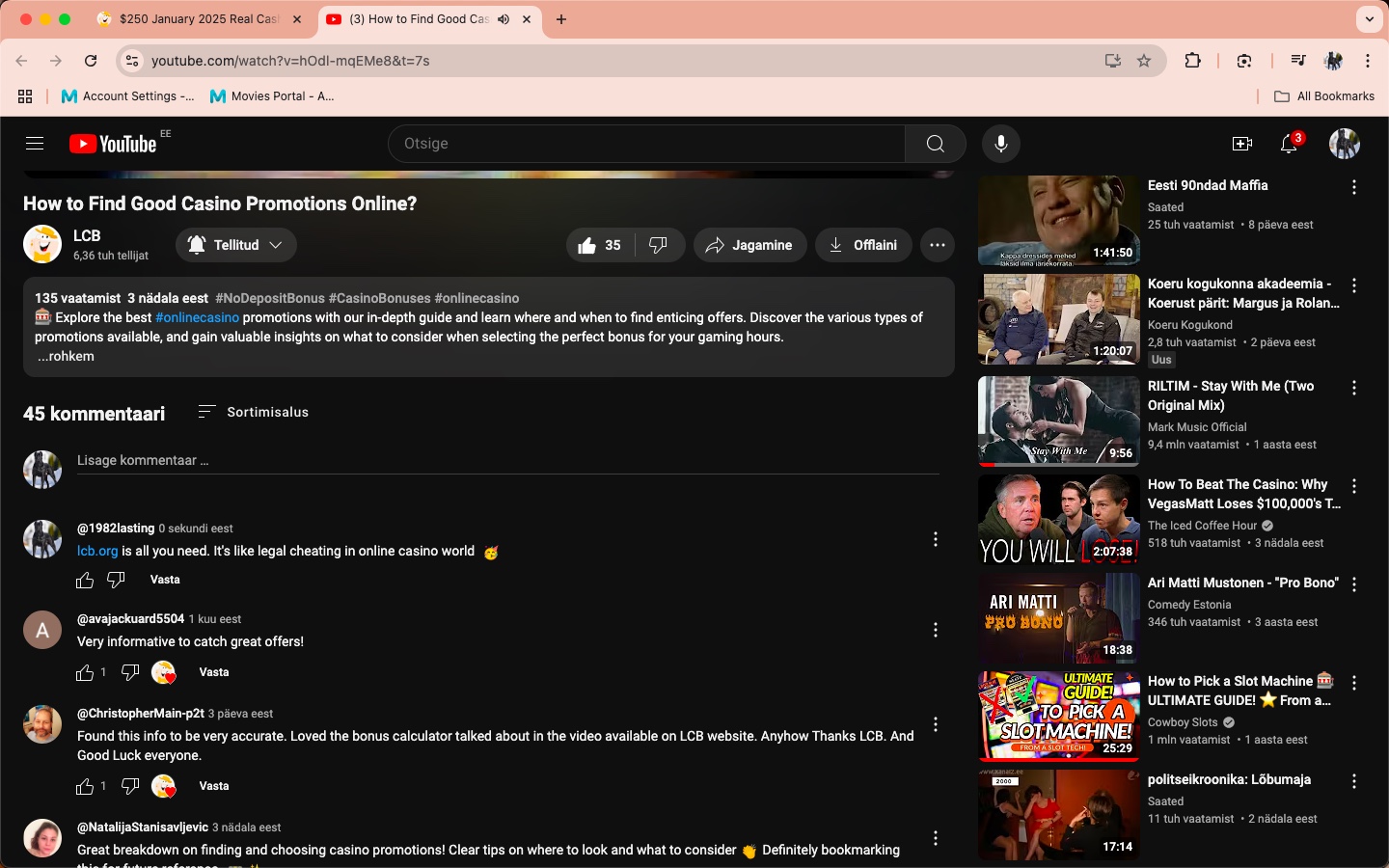Open the YouTube guide hamburger menu
Viewport: 1389px width, 868px height.
[x=35, y=144]
